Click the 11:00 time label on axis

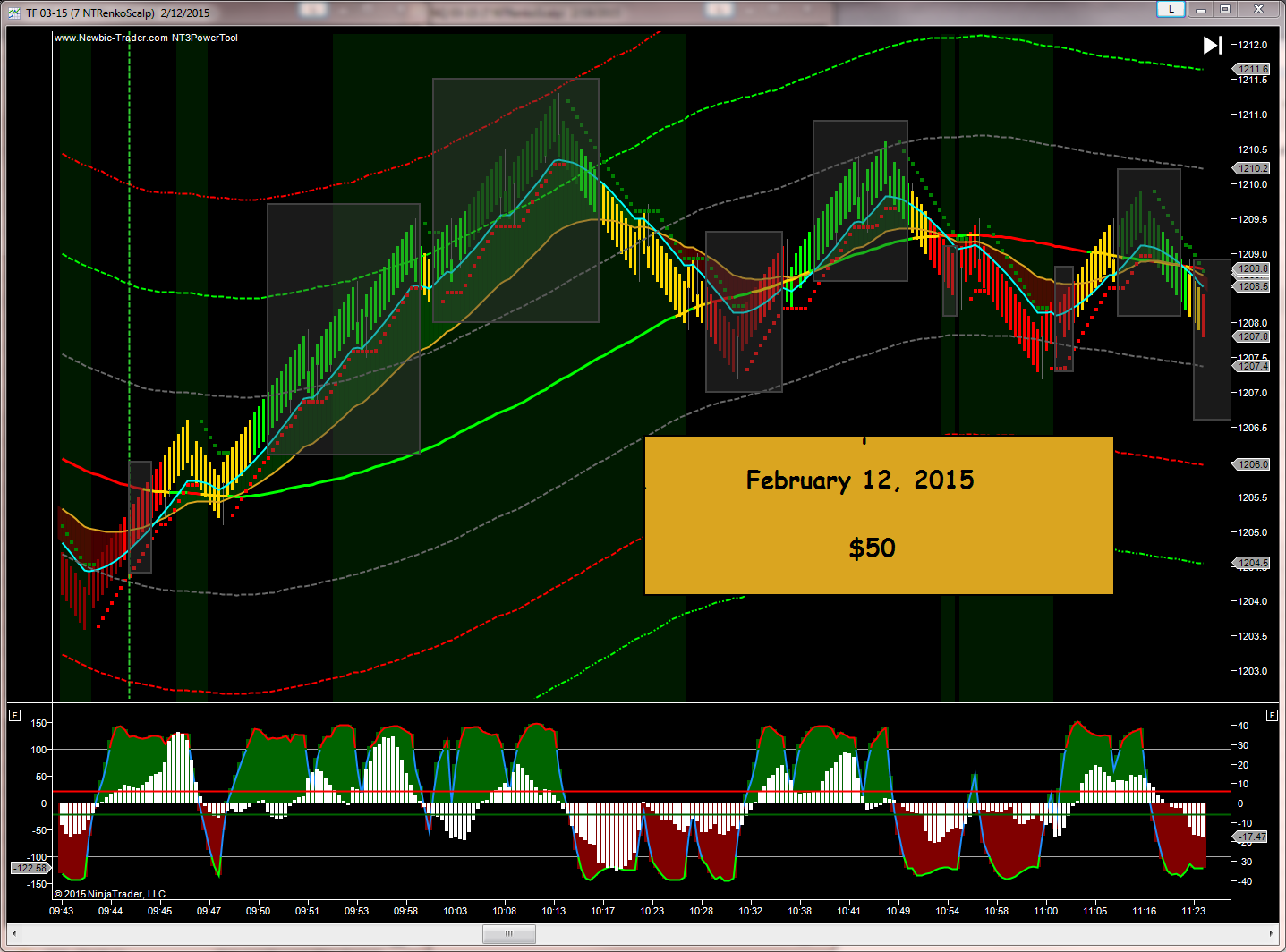pos(1045,911)
